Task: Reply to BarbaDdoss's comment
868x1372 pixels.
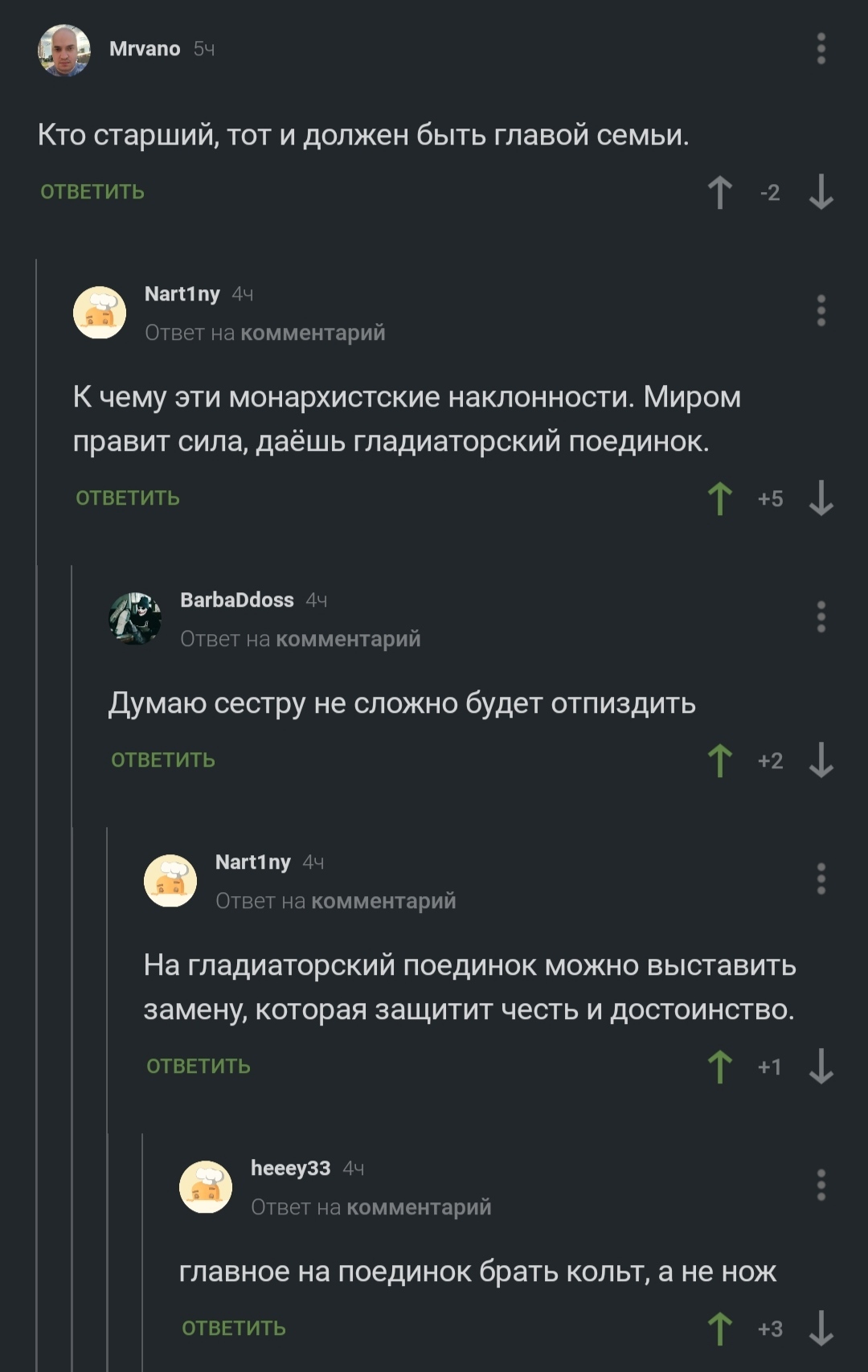Action: (x=163, y=760)
